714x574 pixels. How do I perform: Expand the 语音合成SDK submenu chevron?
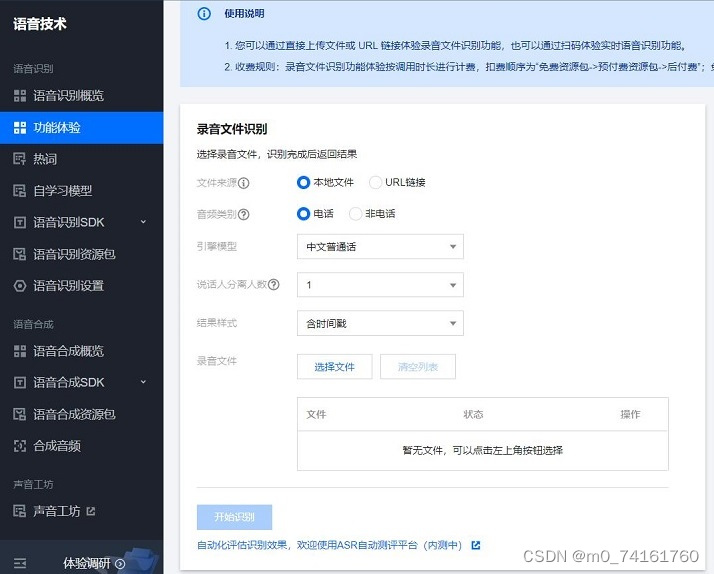[x=143, y=382]
